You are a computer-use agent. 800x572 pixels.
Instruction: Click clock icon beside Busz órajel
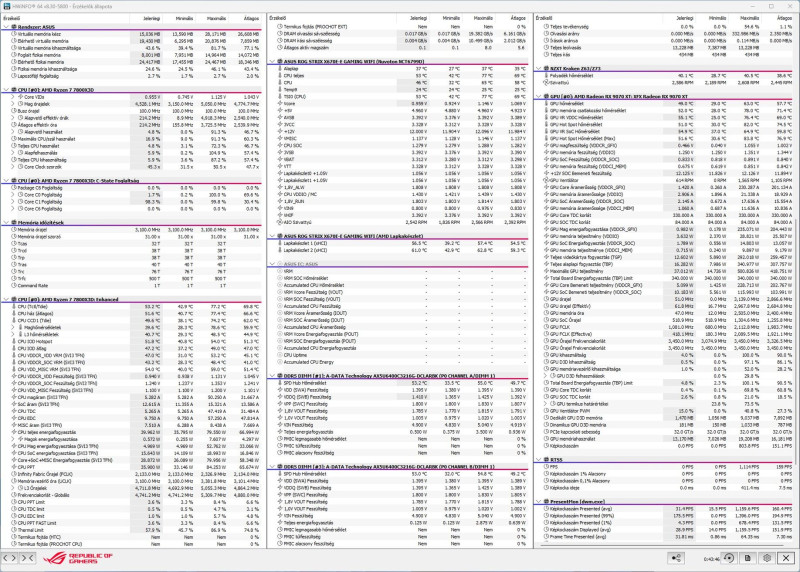(14, 111)
